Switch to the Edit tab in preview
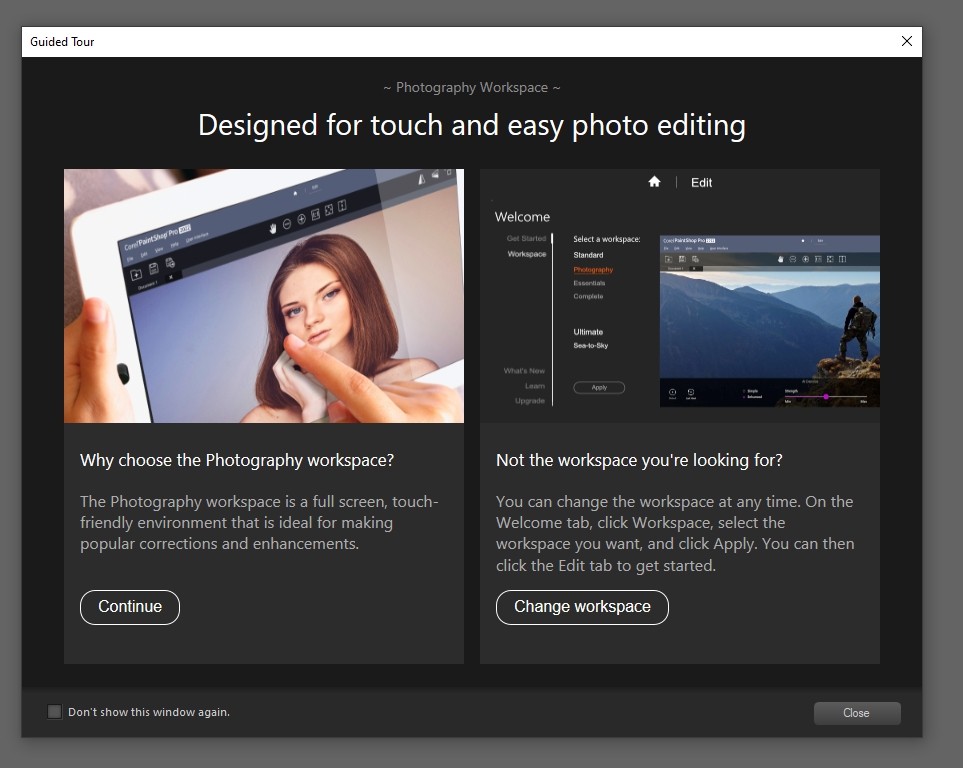The height and width of the screenshot is (768, 963). [x=701, y=183]
